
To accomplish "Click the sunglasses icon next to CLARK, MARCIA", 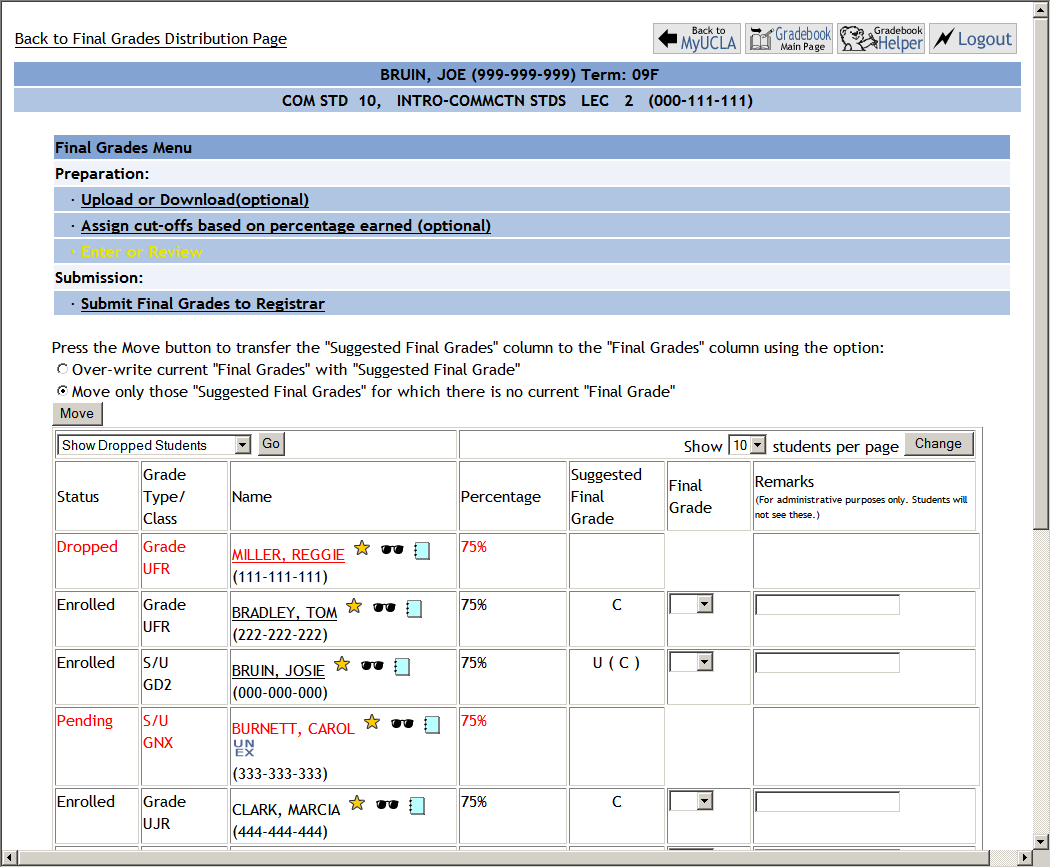I will click(x=387, y=806).
